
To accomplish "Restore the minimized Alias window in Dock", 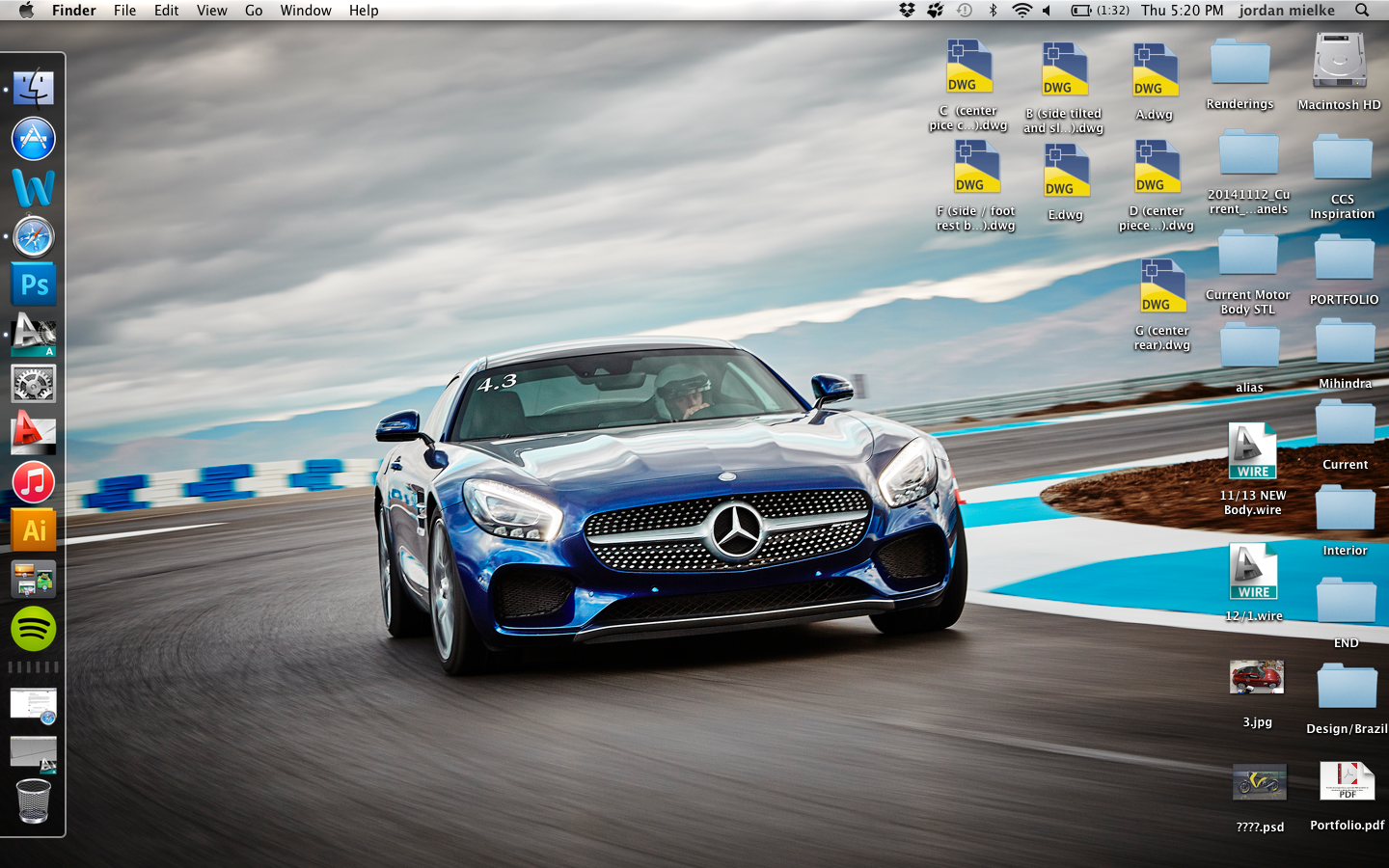I will coord(34,754).
